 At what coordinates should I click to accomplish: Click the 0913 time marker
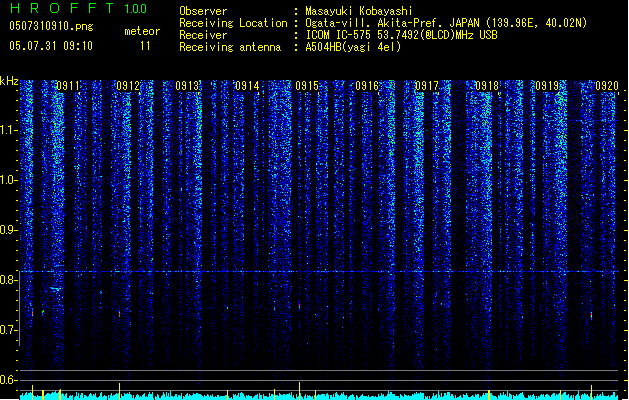pos(187,85)
